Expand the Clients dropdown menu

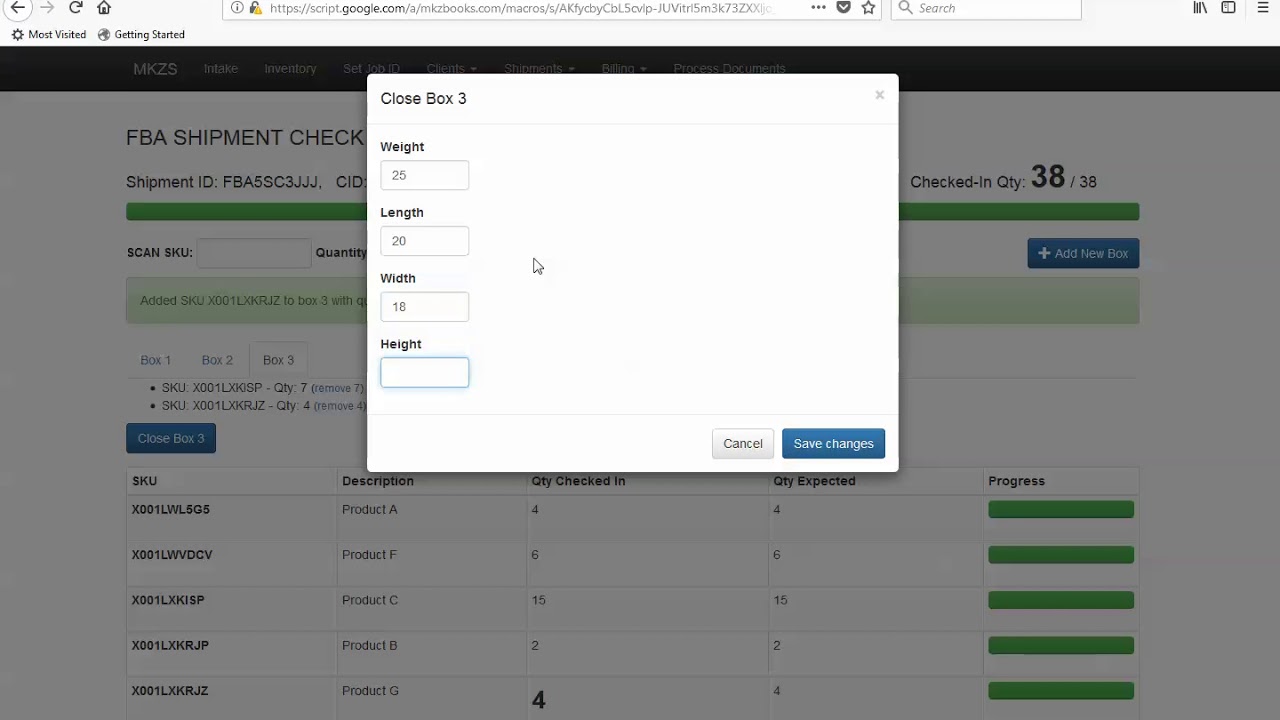pyautogui.click(x=451, y=69)
